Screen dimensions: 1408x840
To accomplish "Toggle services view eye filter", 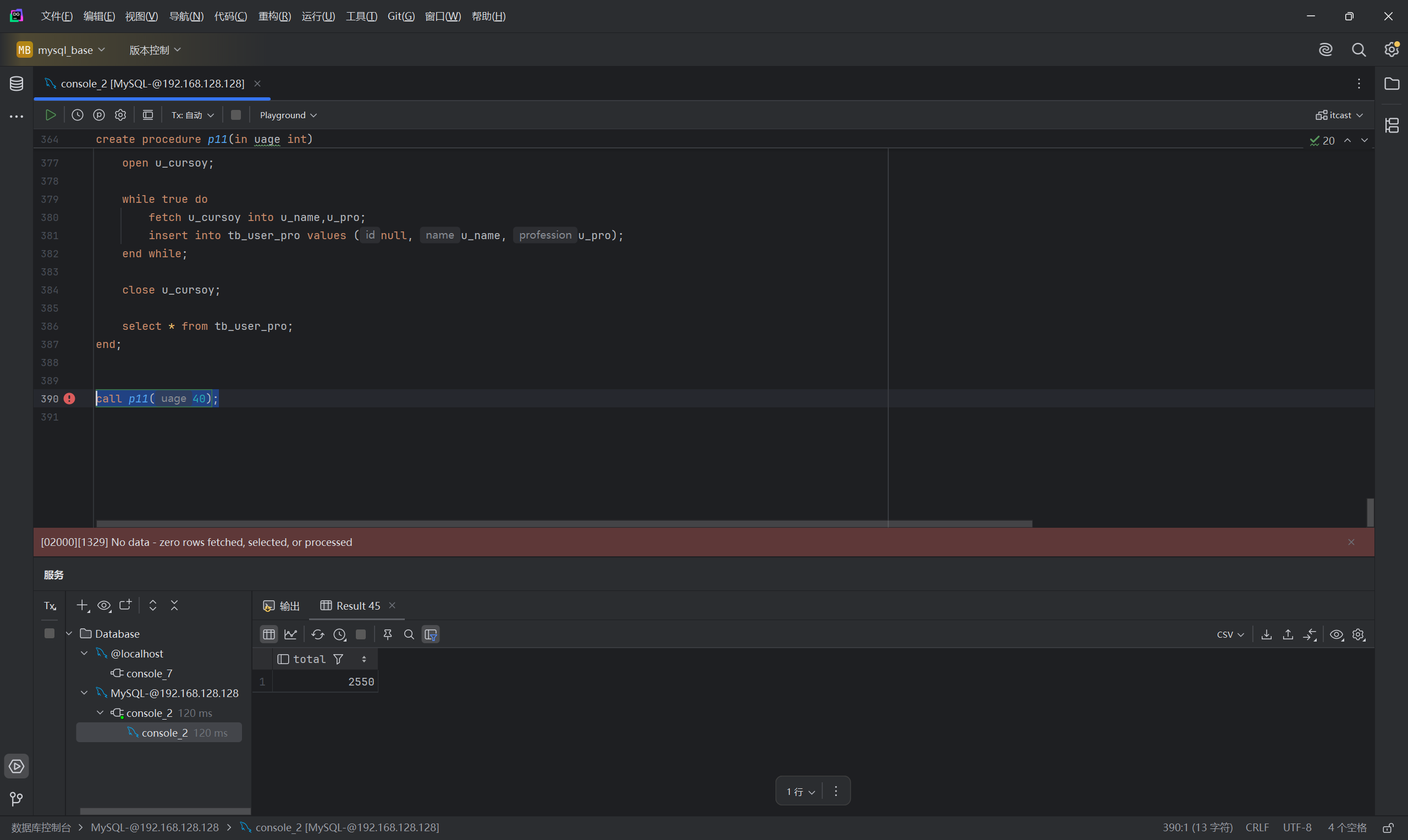I will tap(104, 605).
